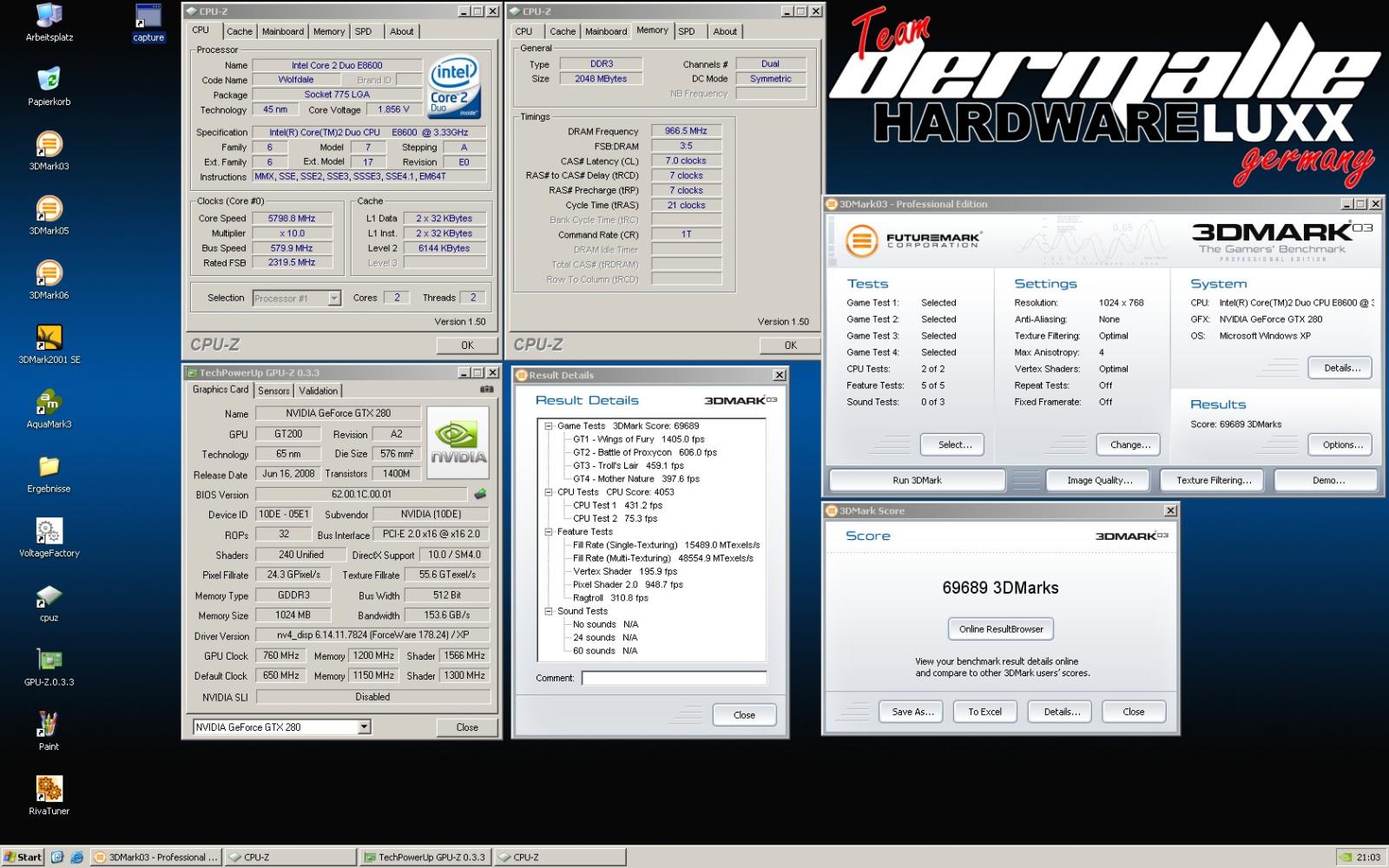Image resolution: width=1389 pixels, height=868 pixels.
Task: Open the Sensors tab in GPU-Z
Action: (x=273, y=391)
